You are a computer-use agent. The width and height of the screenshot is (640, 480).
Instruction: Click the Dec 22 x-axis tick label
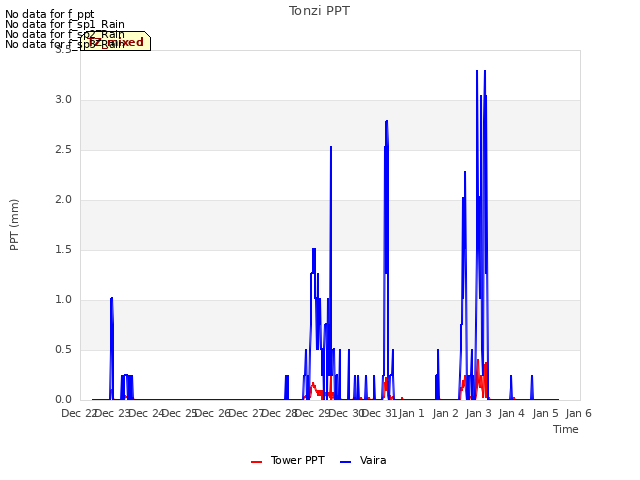click(x=79, y=413)
